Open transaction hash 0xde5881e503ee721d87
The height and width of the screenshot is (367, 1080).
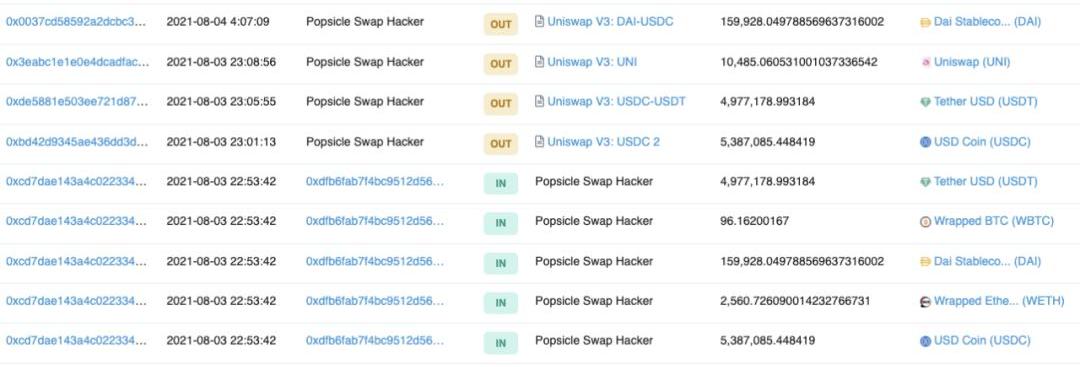click(x=76, y=102)
